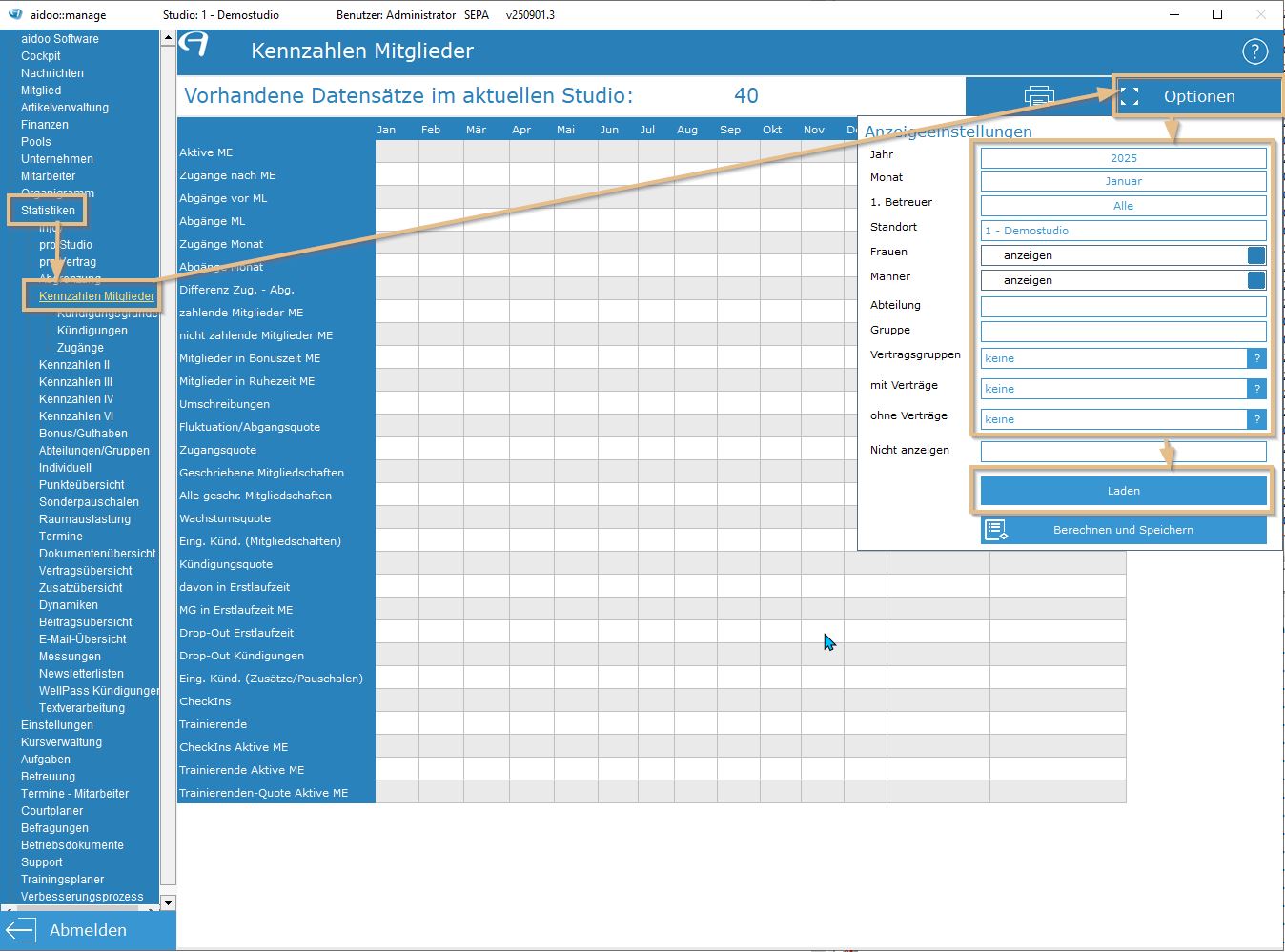1285x952 pixels.
Task: Click the Abmelden logout button
Action: [88, 930]
